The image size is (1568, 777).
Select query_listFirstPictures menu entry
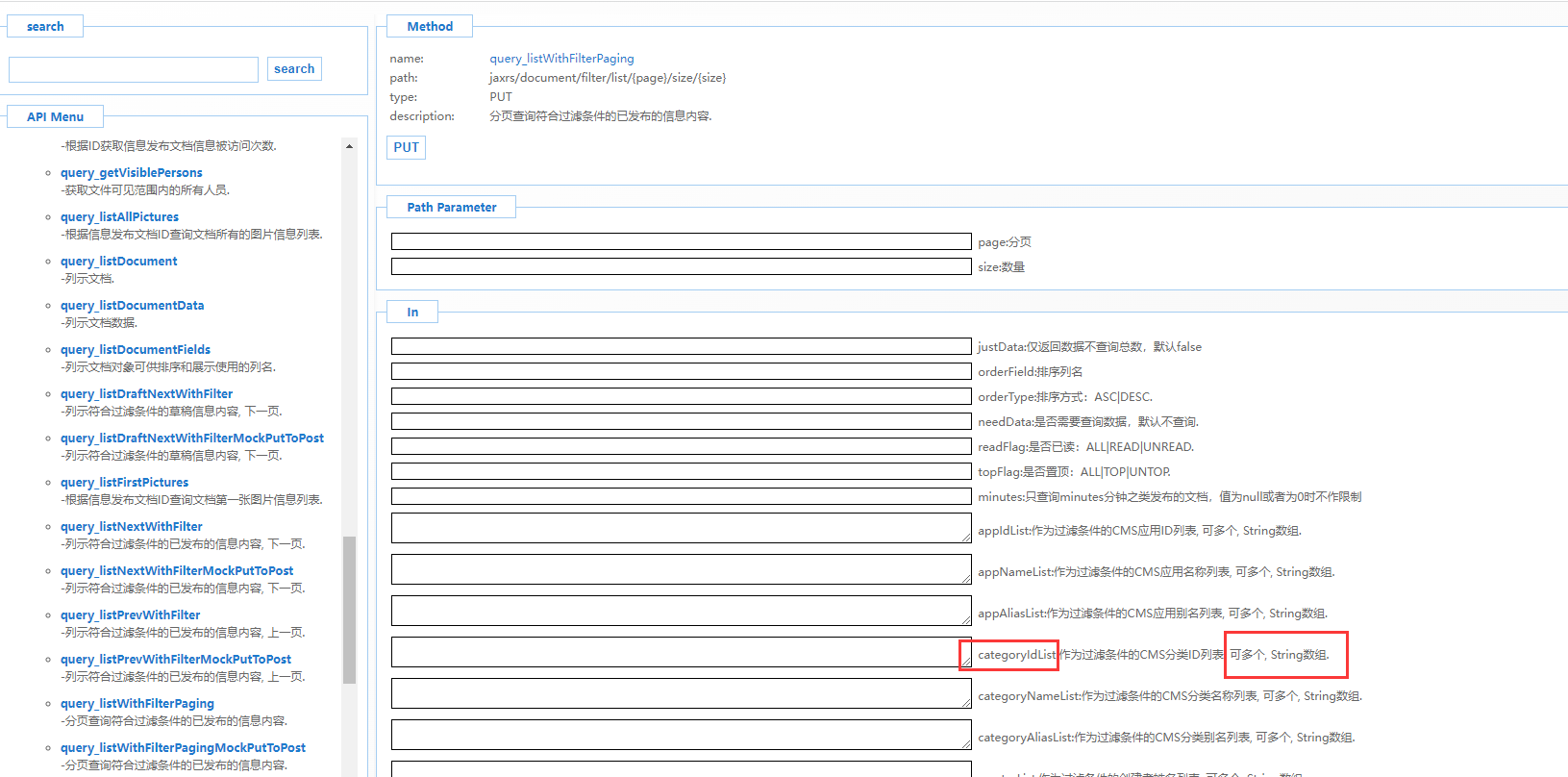[124, 483]
